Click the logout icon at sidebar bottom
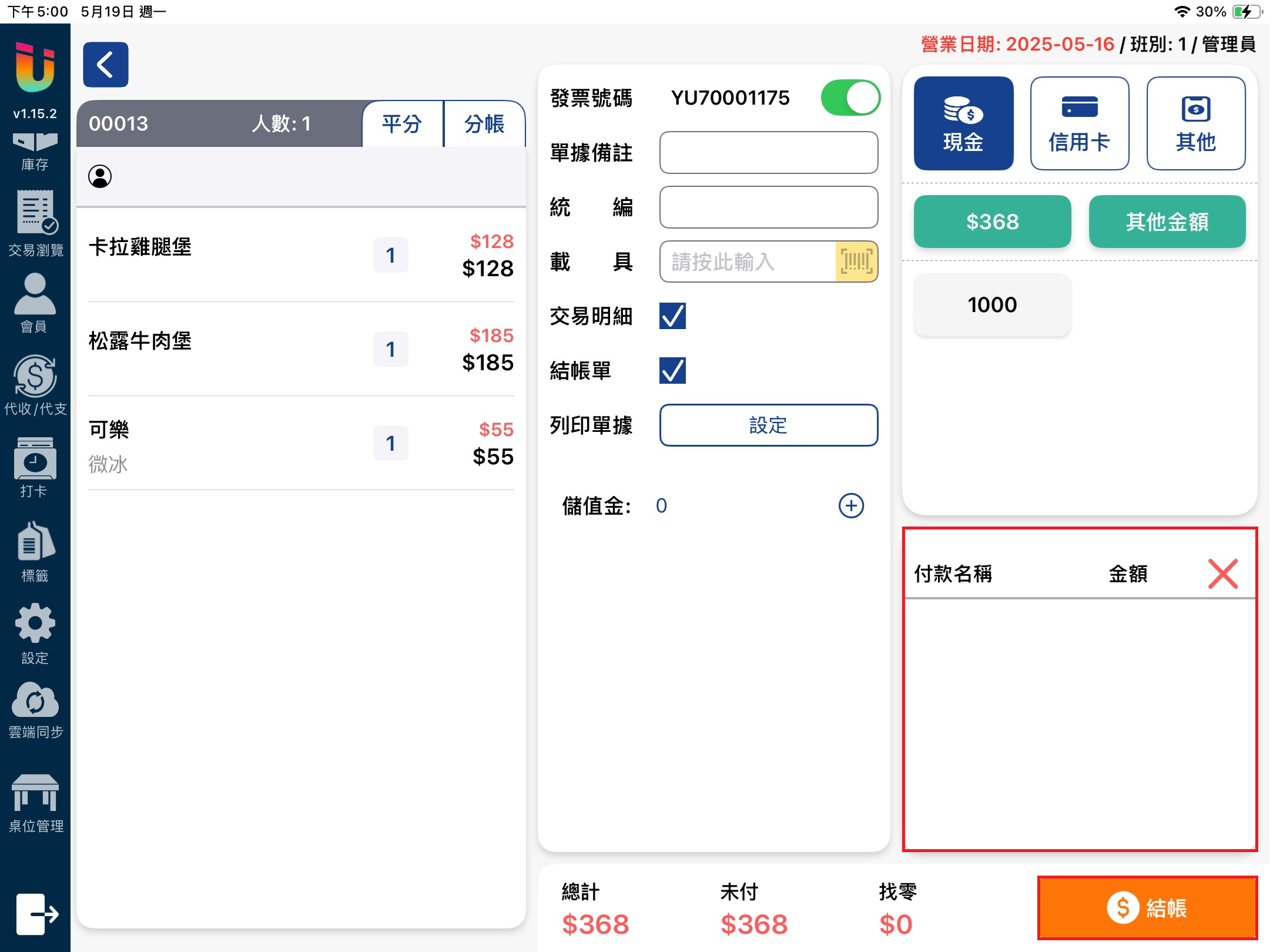The width and height of the screenshot is (1280, 952). (36, 913)
